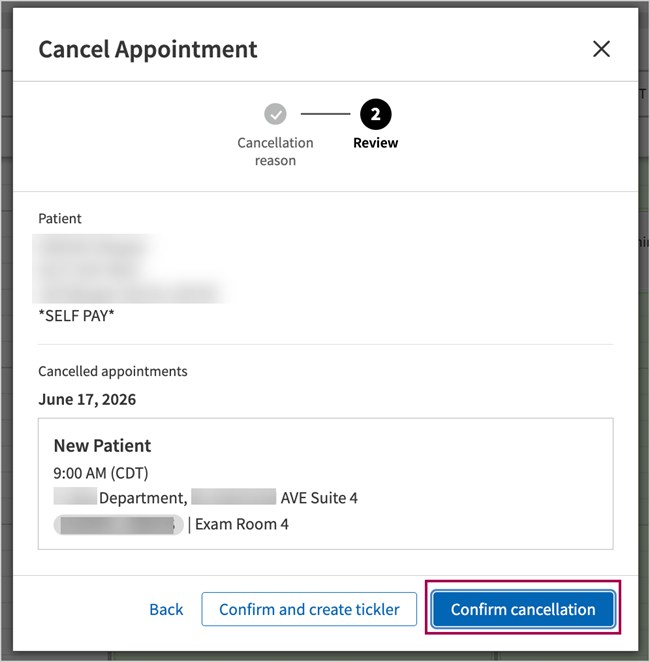Screen dimensions: 650x662
Task: Go back using the Back link
Action: (x=166, y=609)
